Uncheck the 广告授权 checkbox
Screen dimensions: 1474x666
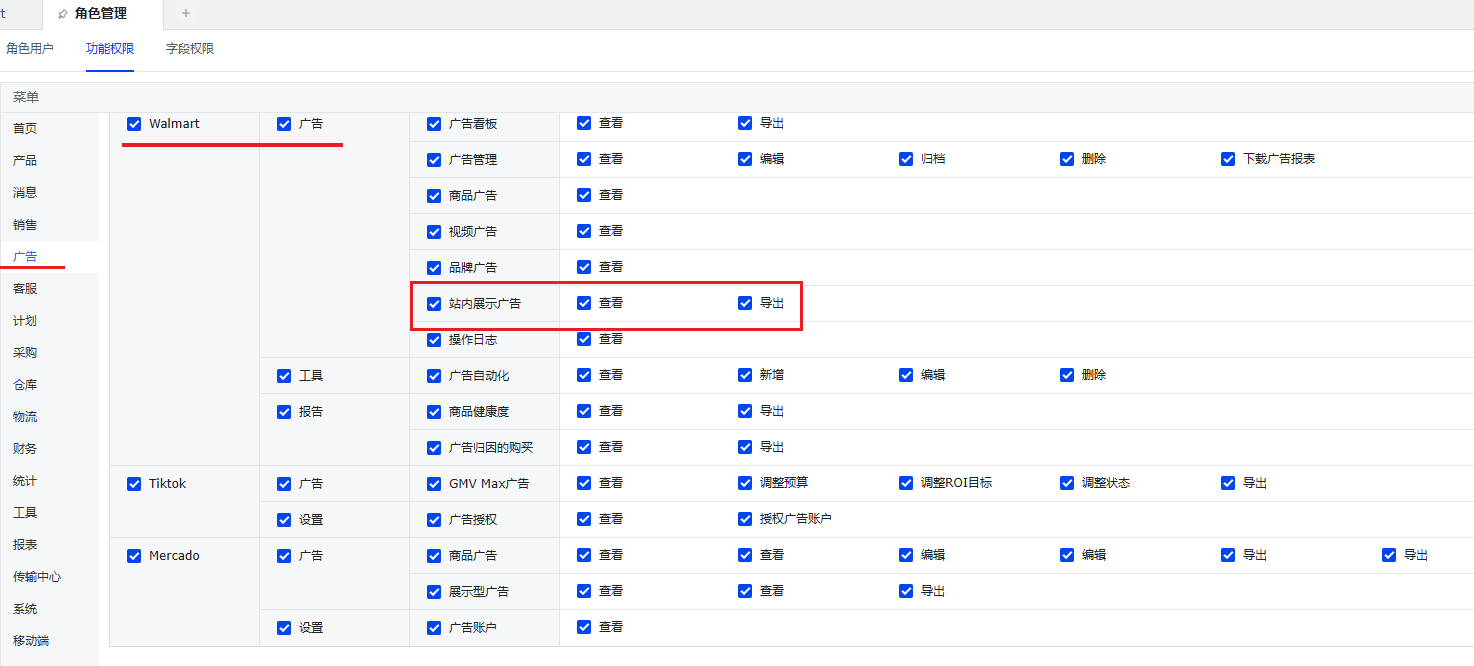434,520
